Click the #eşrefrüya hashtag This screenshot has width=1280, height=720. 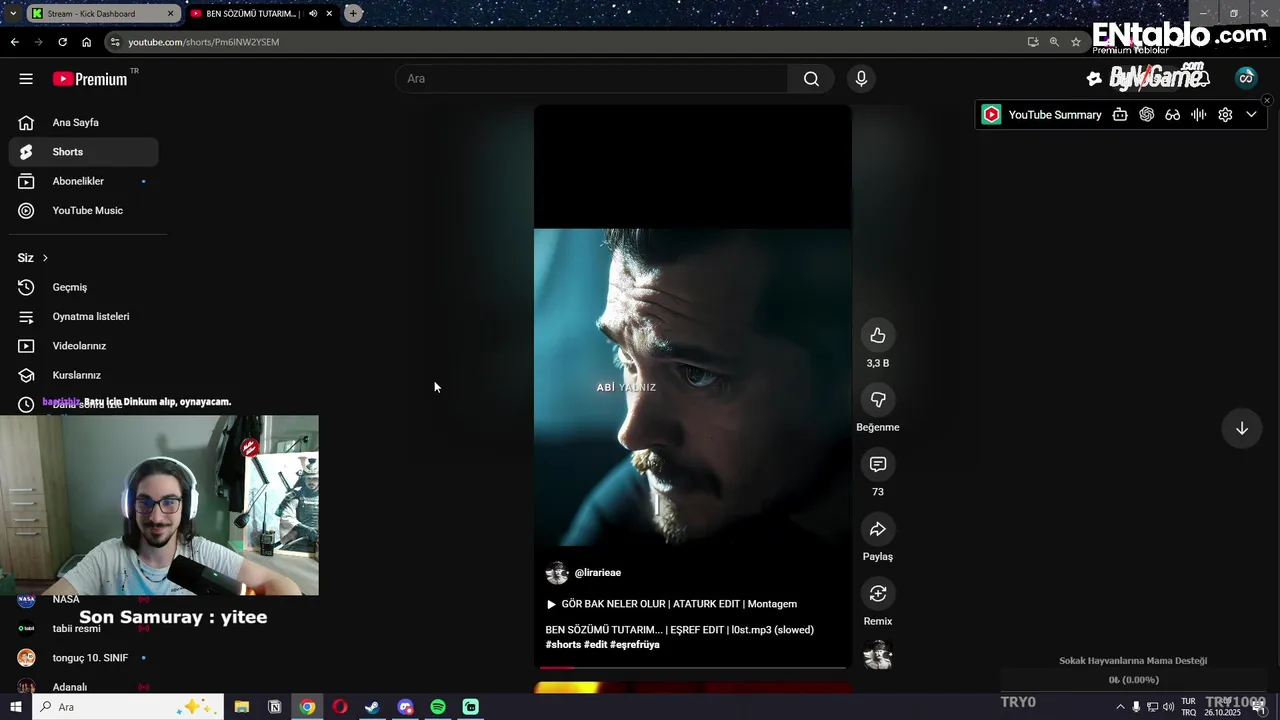tap(634, 645)
